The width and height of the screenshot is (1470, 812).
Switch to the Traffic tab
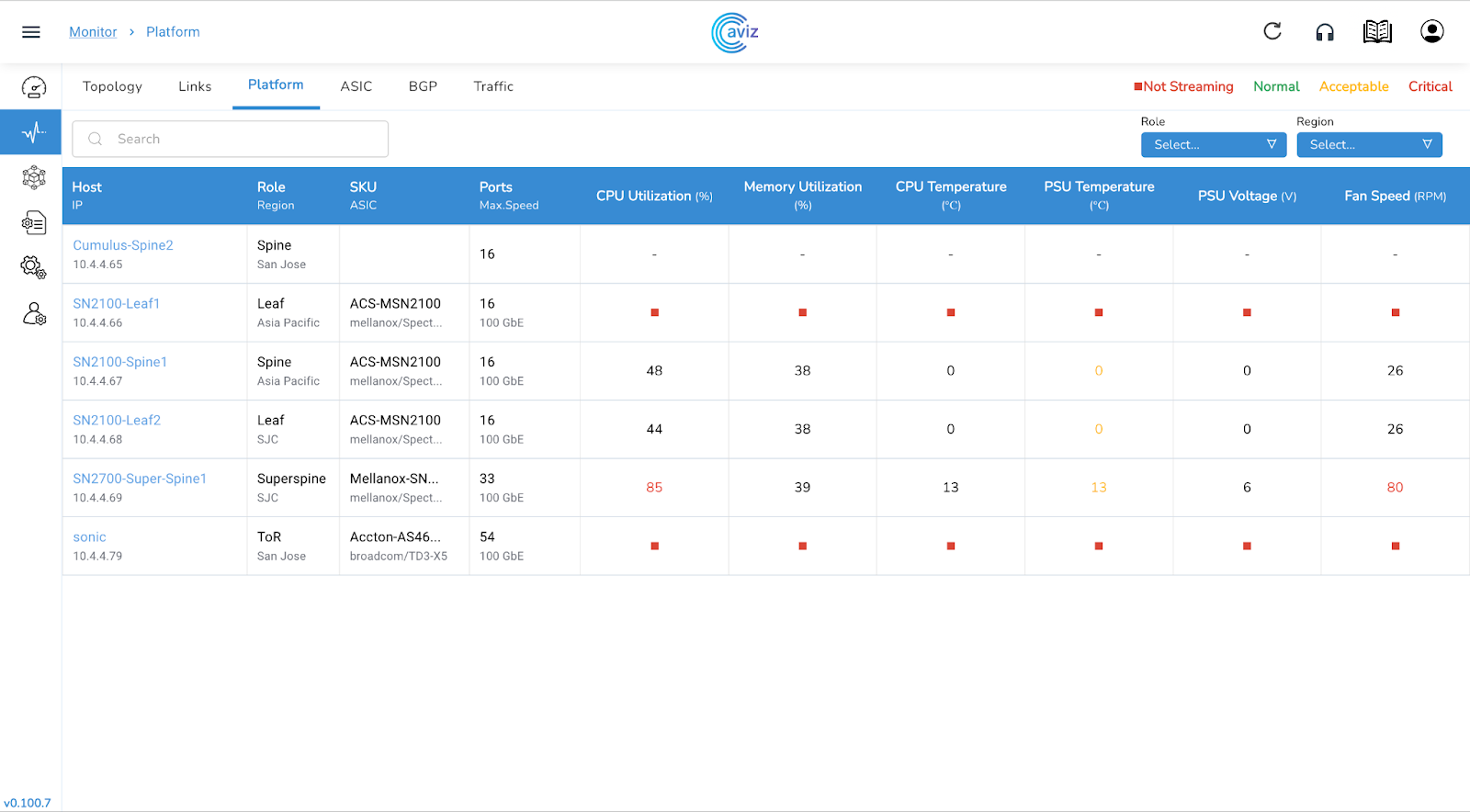493,86
